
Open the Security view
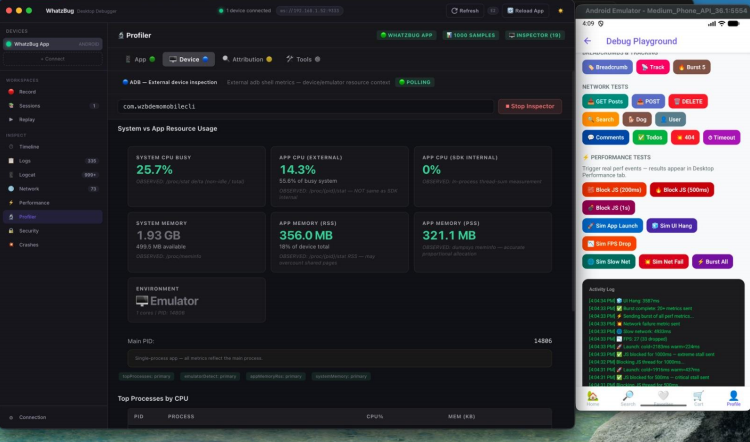click(x=53, y=231)
